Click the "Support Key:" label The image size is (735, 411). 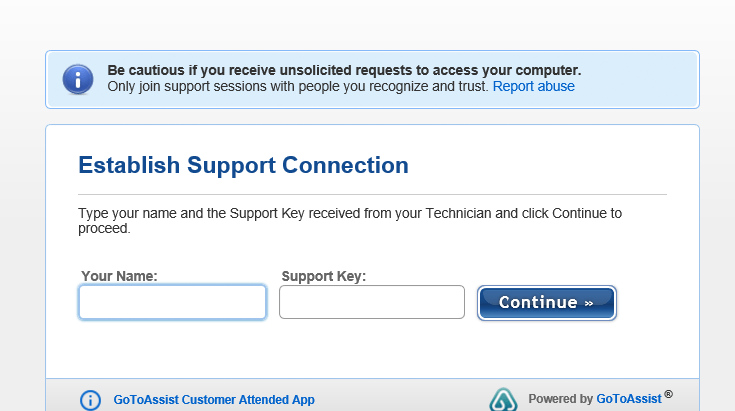[x=324, y=275]
